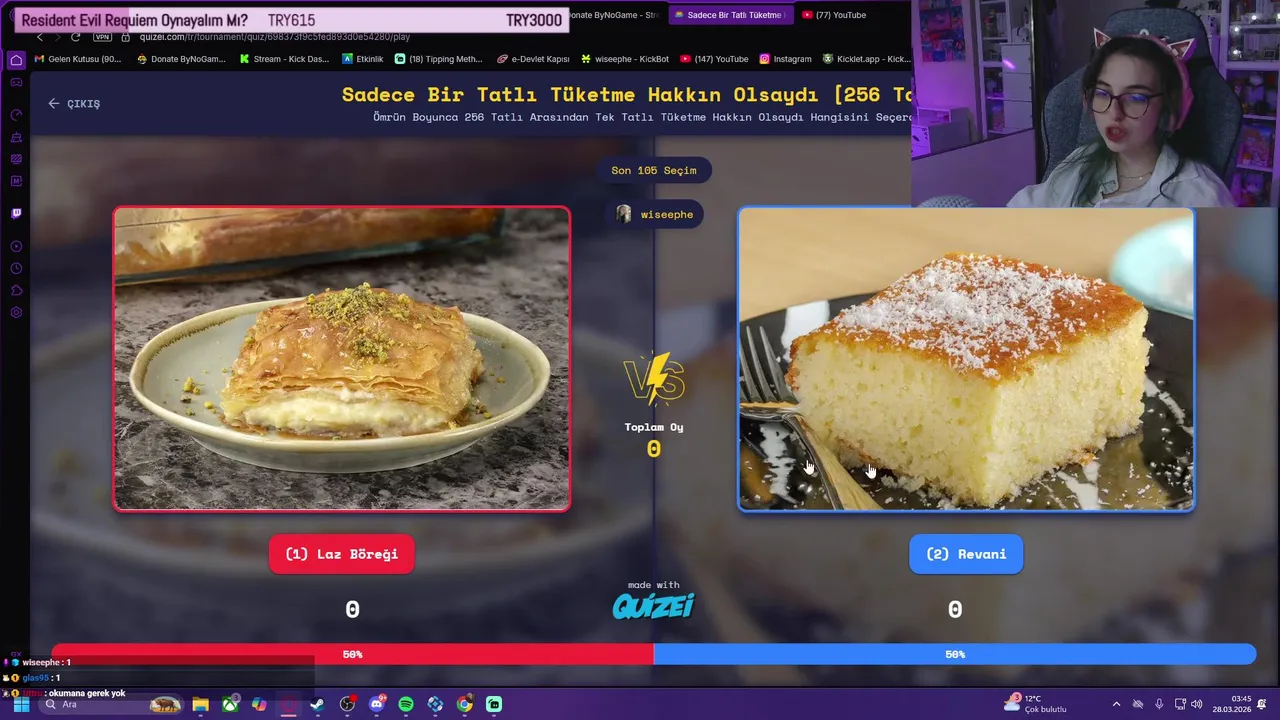Open the Opera GX home sidebar icon
The width and height of the screenshot is (1280, 720).
tap(16, 60)
